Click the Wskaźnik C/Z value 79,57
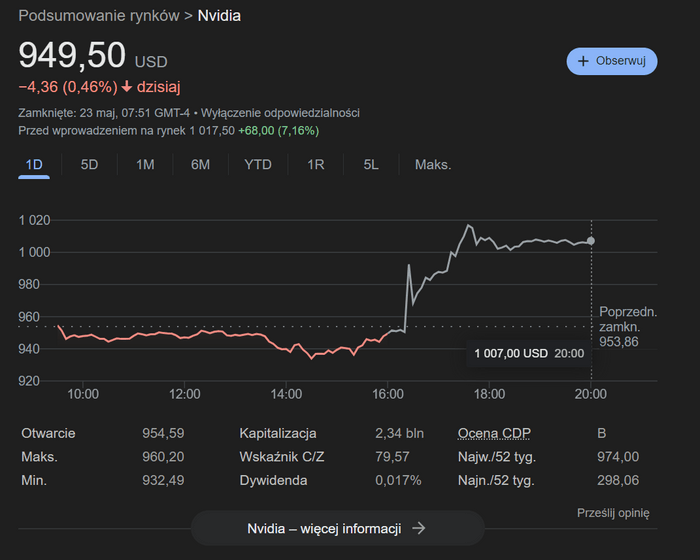 pyautogui.click(x=392, y=457)
